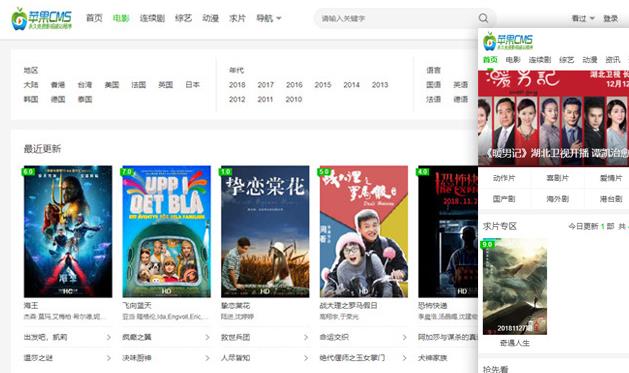This screenshot has height=373, width=629.
Task: Filter by region 日本
Action: click(x=193, y=85)
